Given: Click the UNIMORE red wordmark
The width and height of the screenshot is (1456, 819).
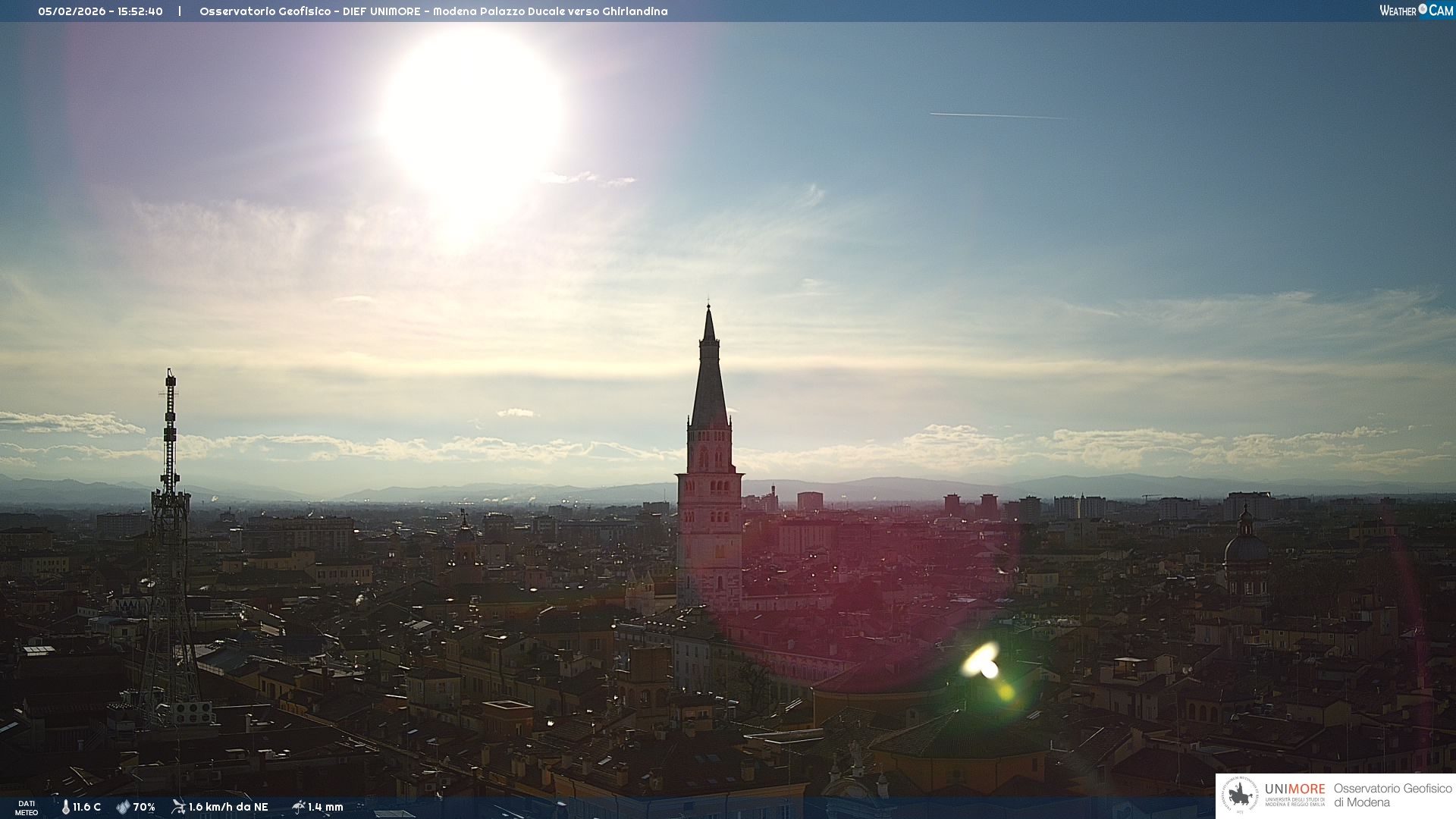Looking at the screenshot, I should (x=1294, y=789).
